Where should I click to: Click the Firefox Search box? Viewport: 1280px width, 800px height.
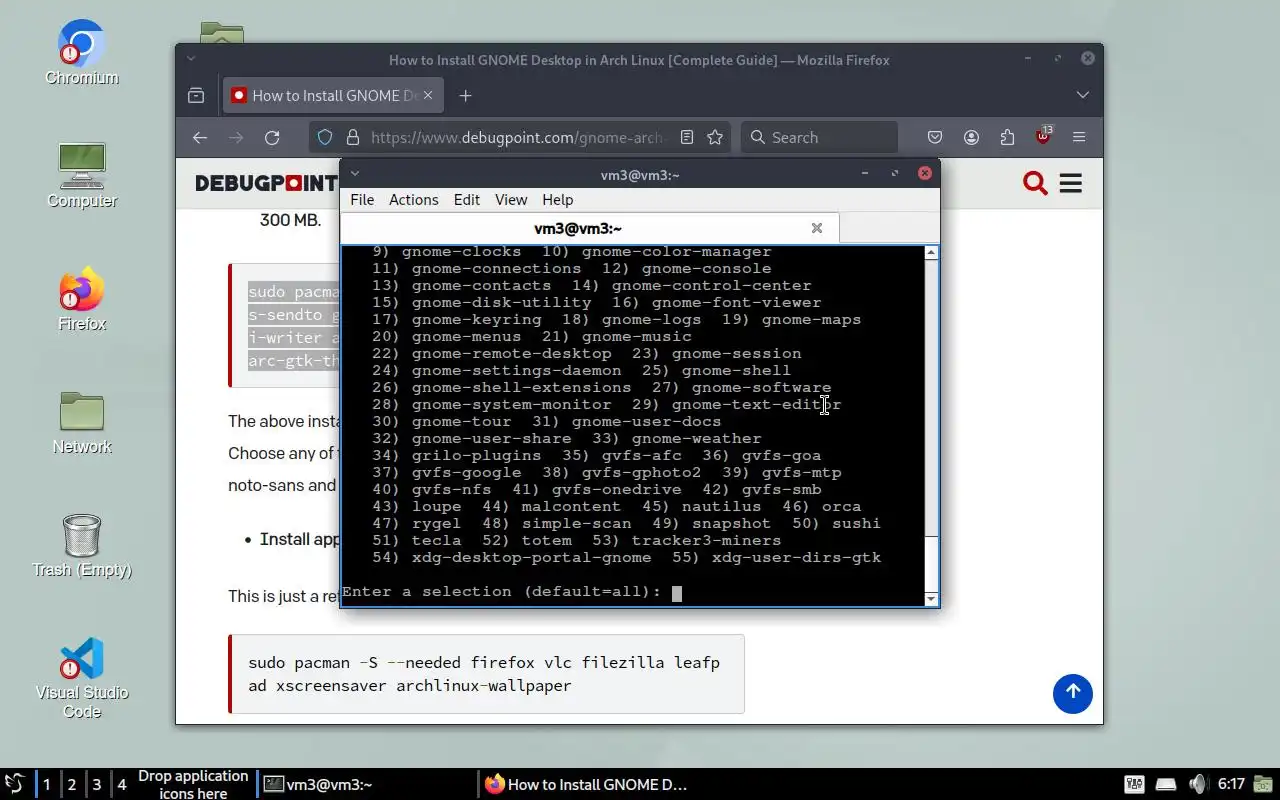[819, 138]
